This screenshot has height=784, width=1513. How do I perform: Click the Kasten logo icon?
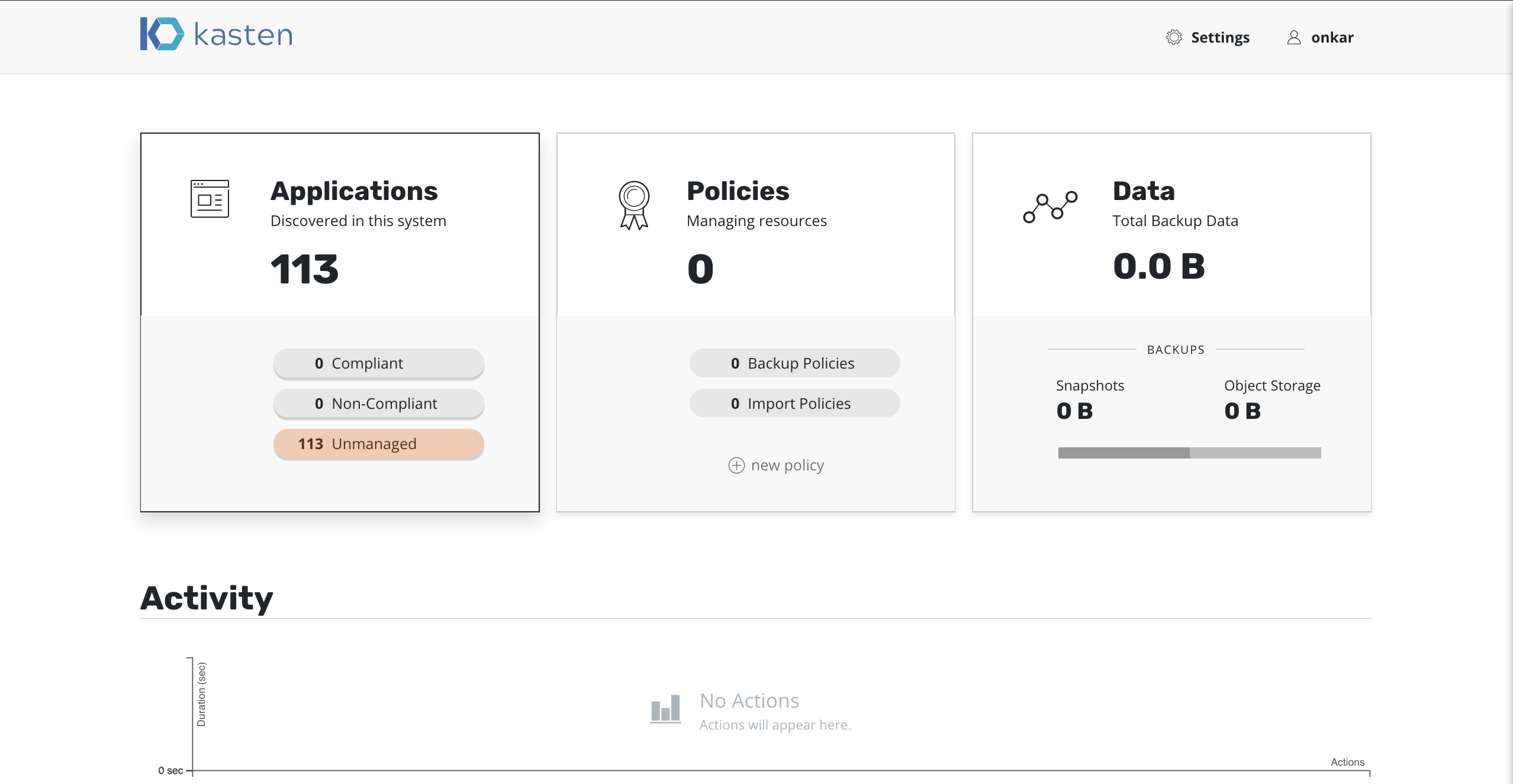tap(162, 34)
